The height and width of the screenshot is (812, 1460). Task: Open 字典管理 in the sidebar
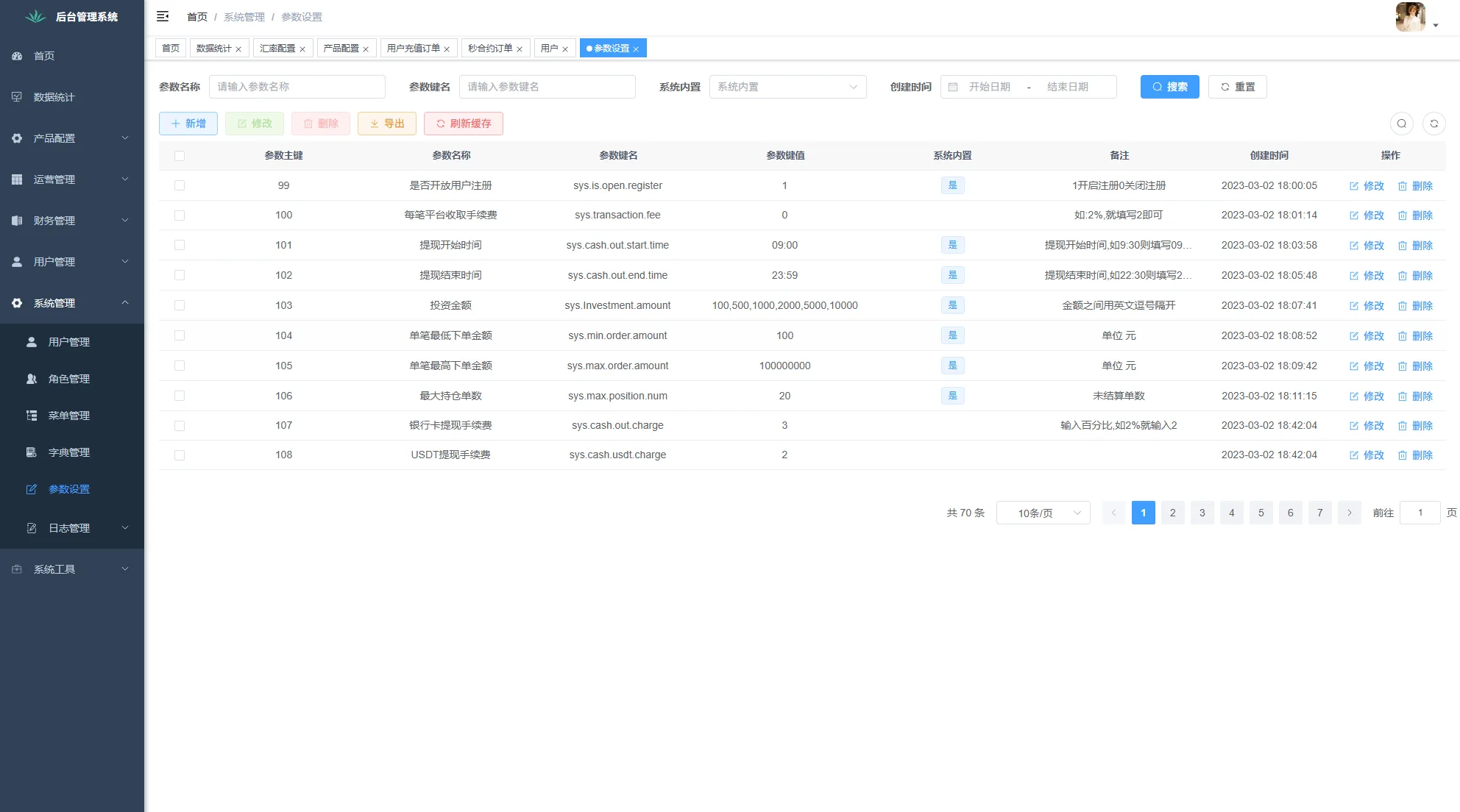click(x=70, y=452)
